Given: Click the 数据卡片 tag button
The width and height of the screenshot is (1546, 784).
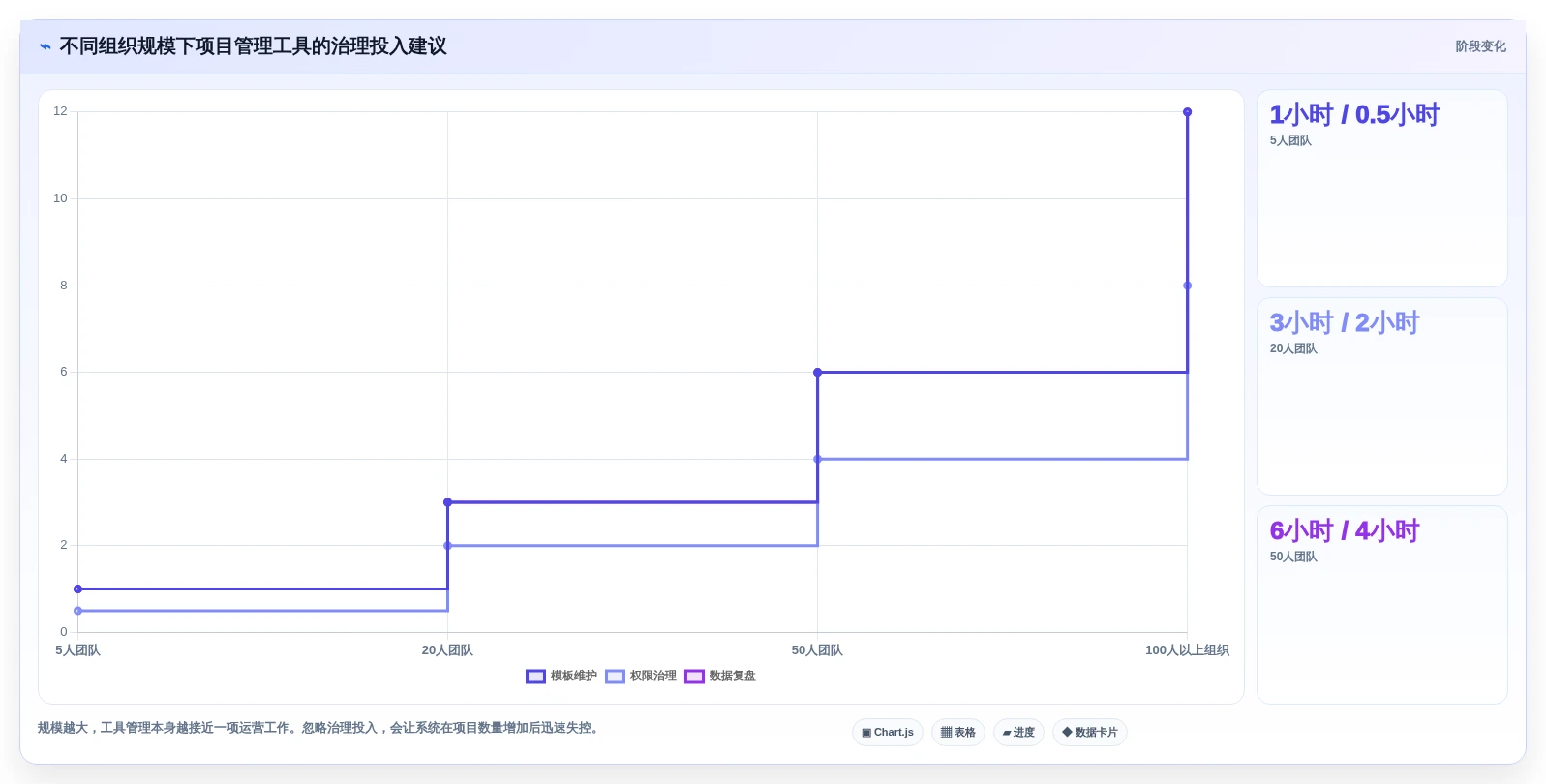Looking at the screenshot, I should tap(1090, 733).
